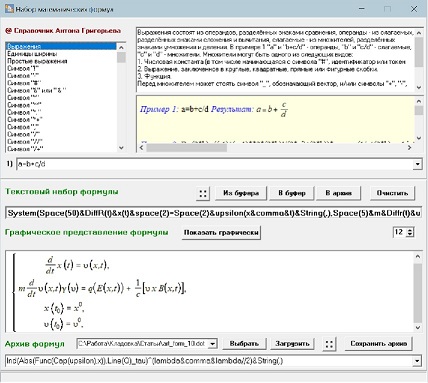Select the Символ "&" или list item

click(x=61, y=90)
